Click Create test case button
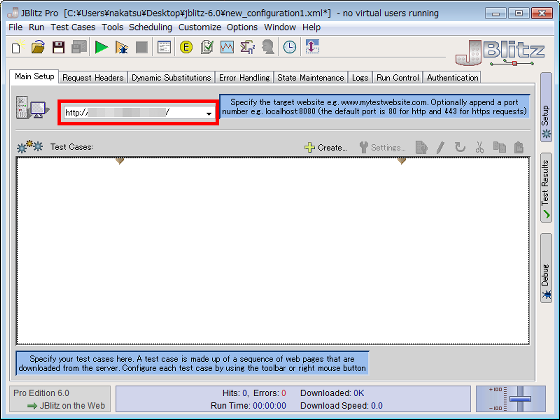560x420 pixels. pos(325,147)
